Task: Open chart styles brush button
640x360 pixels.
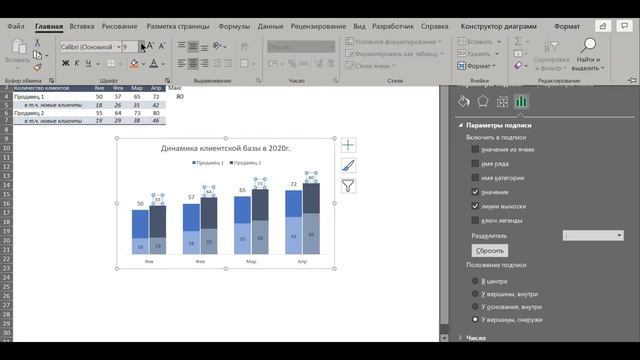Action: 348,165
